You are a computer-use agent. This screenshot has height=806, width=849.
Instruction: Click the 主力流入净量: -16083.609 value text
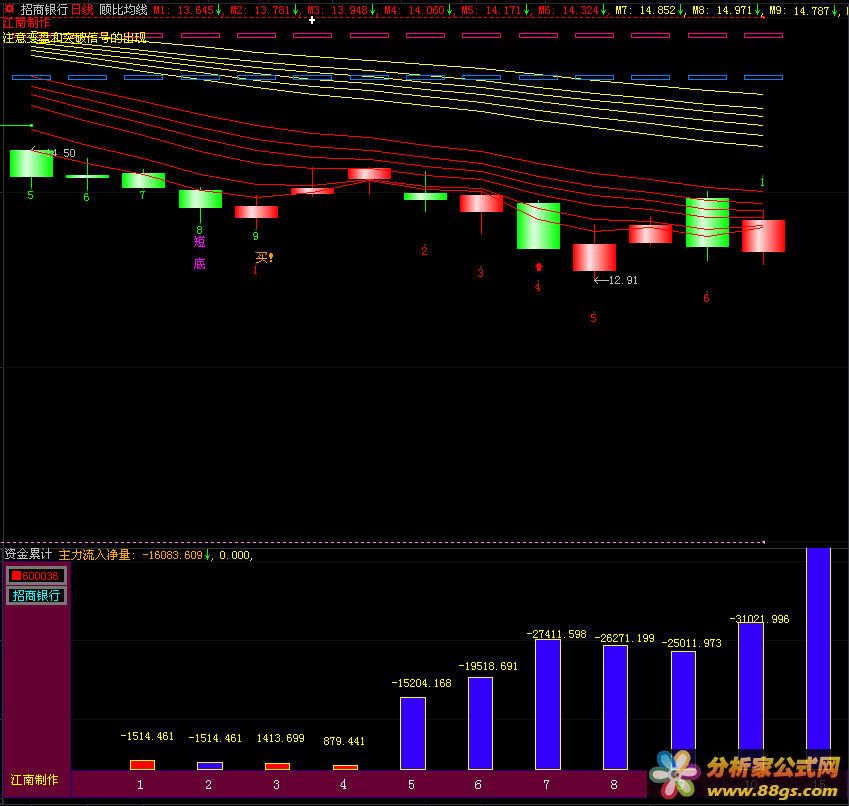click(x=130, y=555)
